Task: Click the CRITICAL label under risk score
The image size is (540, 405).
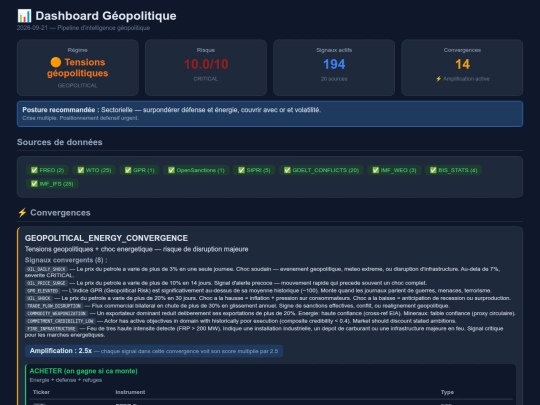Action: point(206,79)
